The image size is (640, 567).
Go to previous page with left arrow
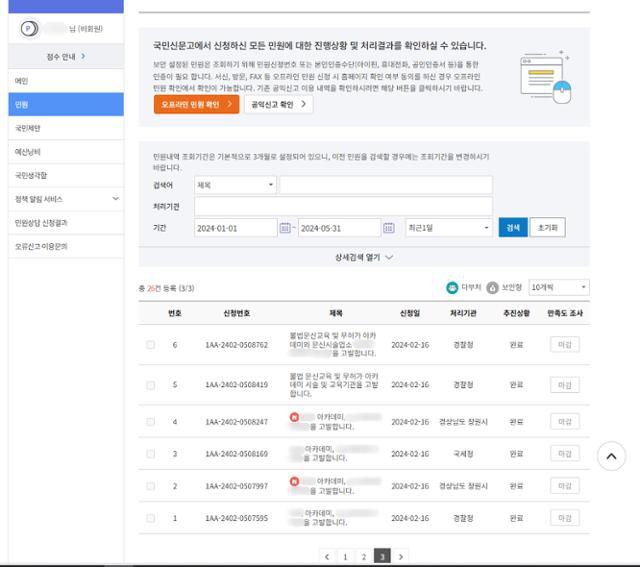point(326,555)
